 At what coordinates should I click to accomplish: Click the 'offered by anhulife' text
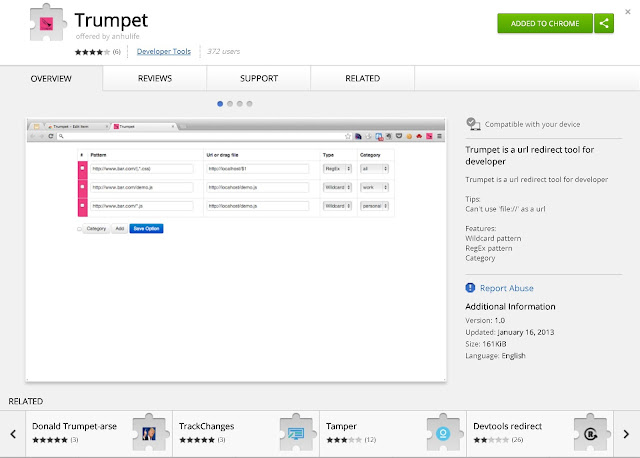coord(108,36)
